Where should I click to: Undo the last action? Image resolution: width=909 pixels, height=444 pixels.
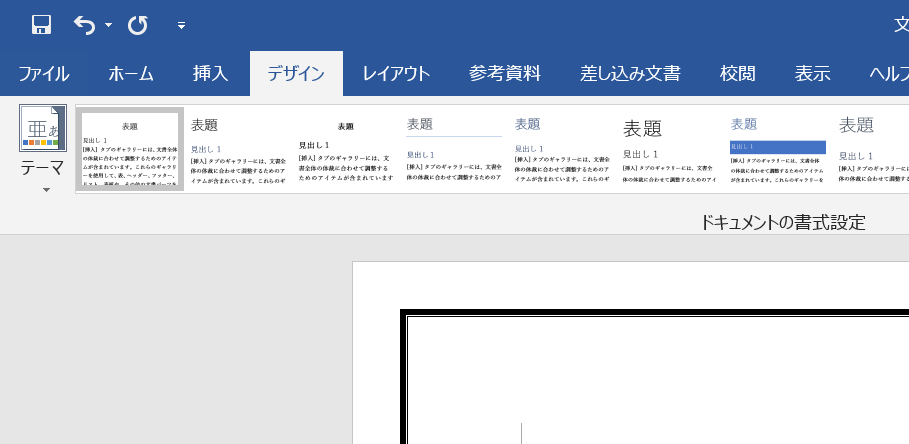coord(85,25)
